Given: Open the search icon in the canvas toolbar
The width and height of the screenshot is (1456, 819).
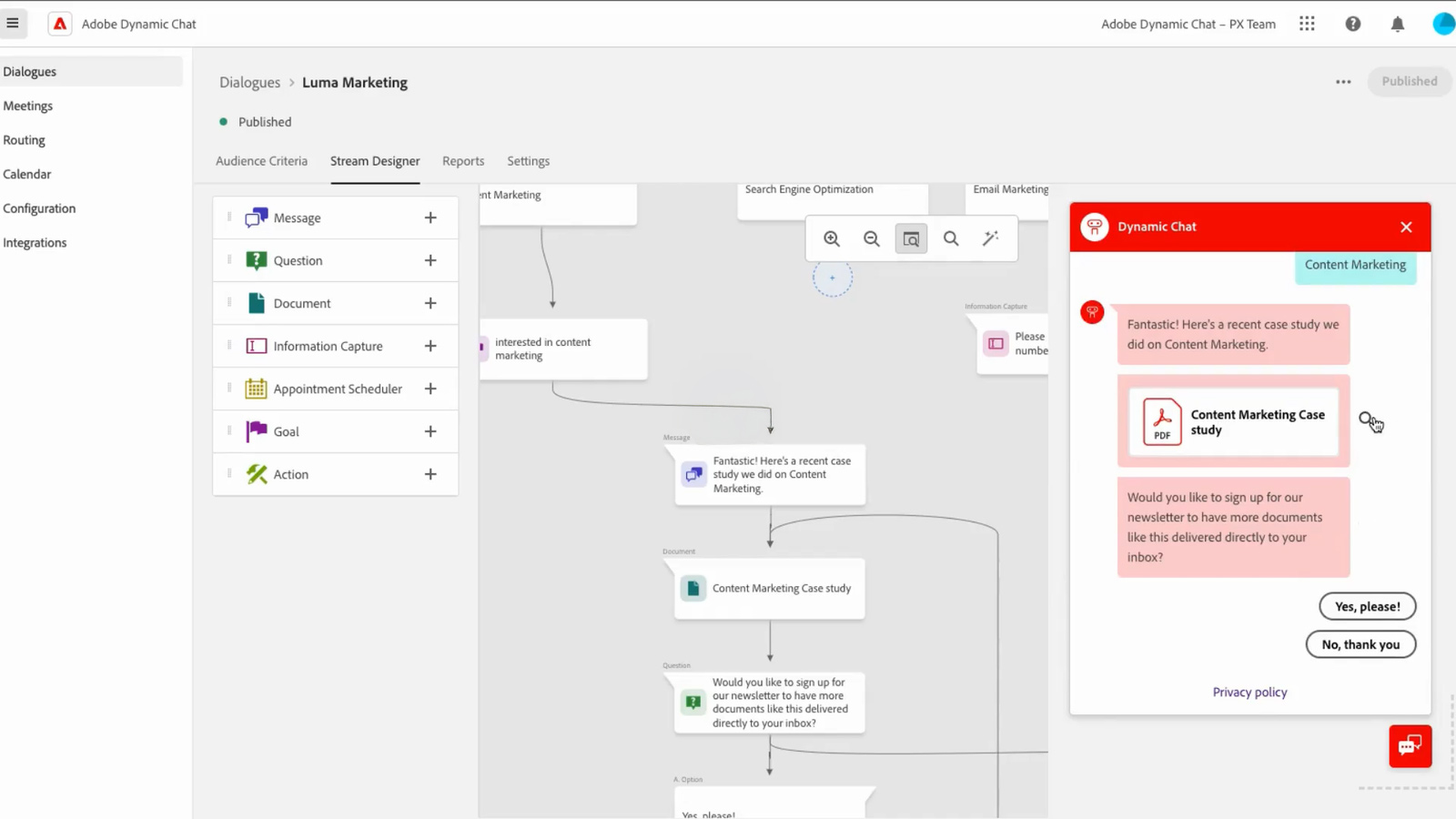Looking at the screenshot, I should 951,238.
